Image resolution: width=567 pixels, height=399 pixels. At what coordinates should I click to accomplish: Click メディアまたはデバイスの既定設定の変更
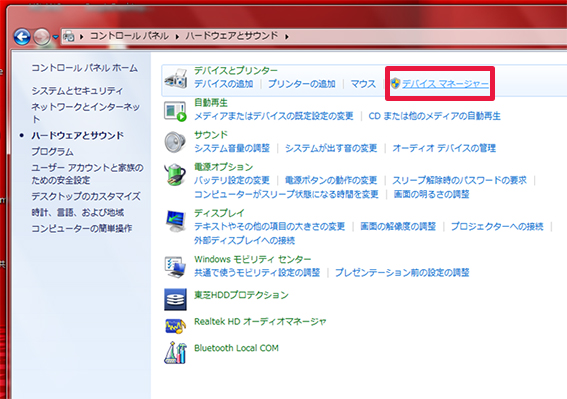[x=274, y=116]
